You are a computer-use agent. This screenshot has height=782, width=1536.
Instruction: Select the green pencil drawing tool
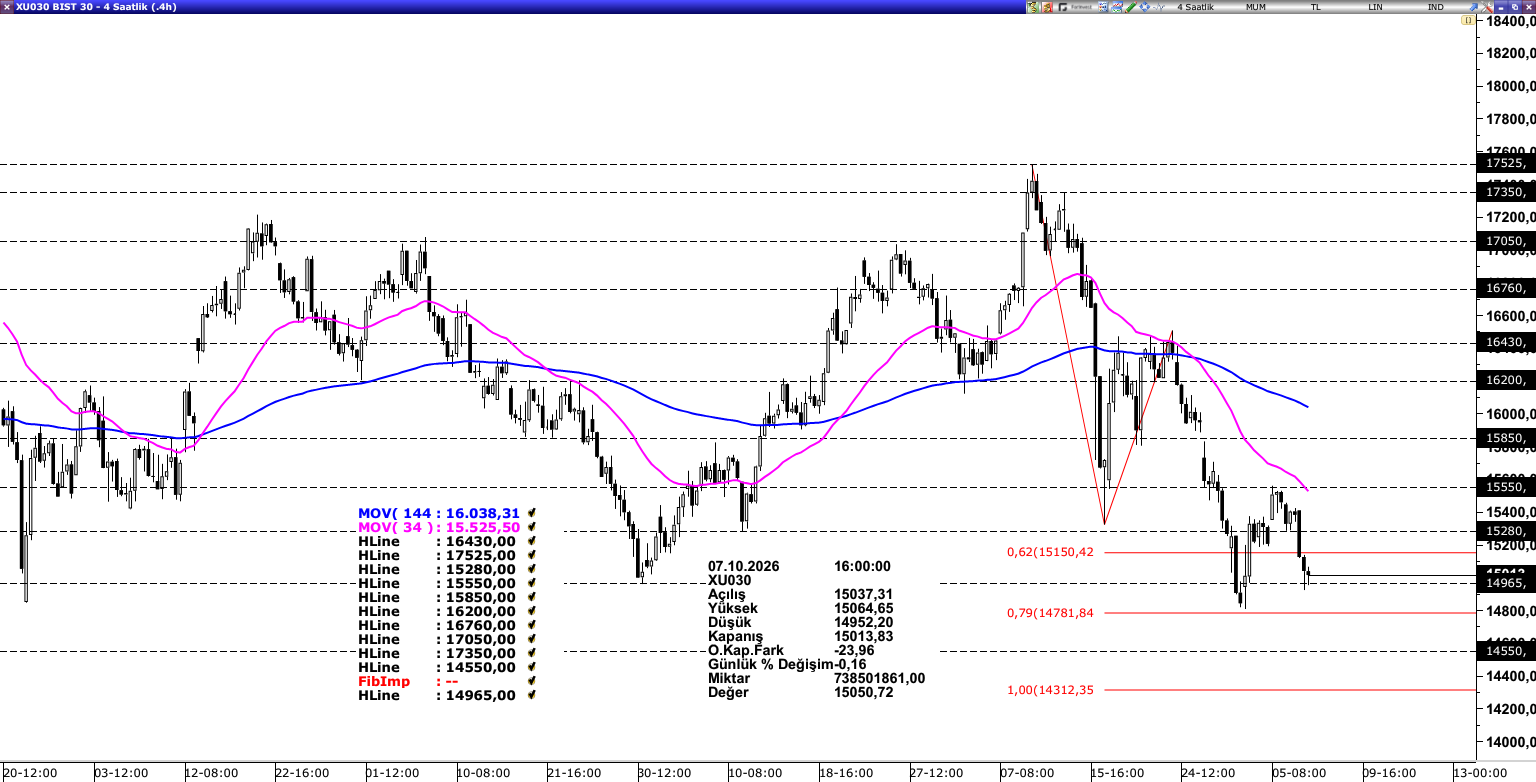coord(1130,7)
